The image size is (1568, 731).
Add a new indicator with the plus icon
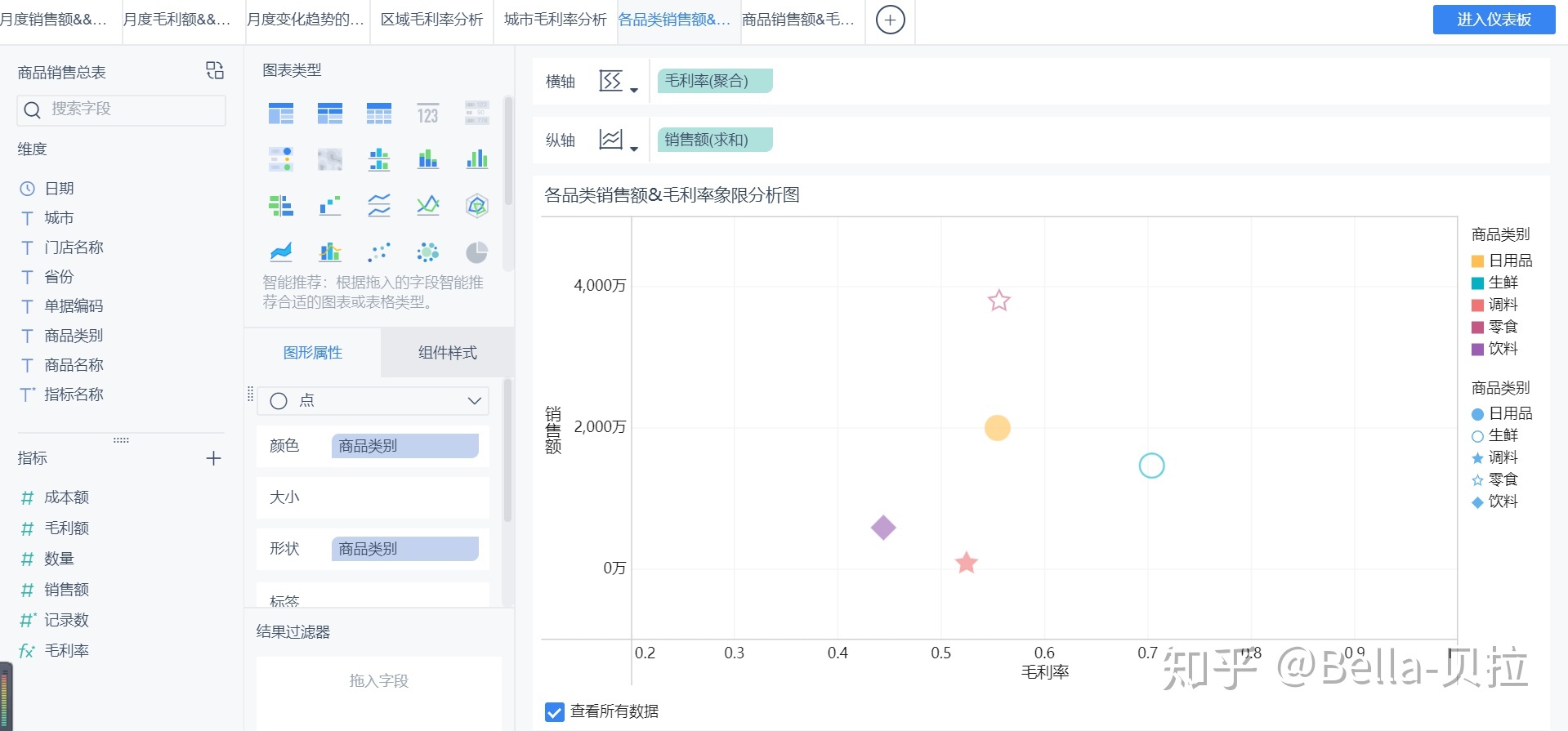point(213,458)
